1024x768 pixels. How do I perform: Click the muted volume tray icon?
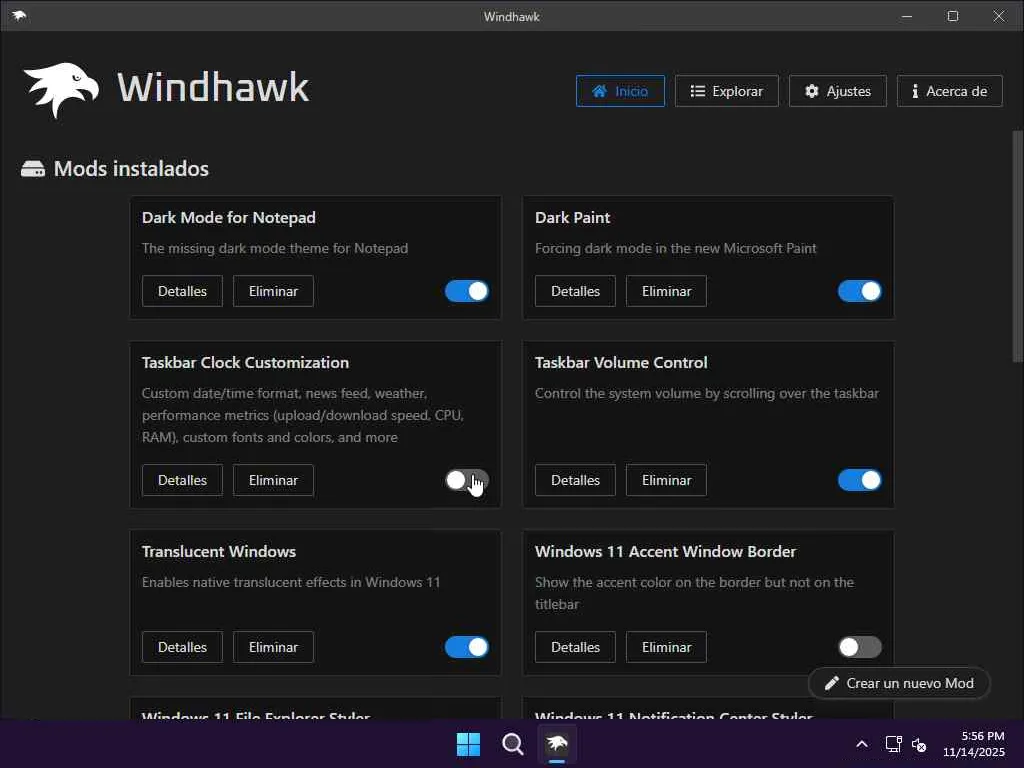pos(919,745)
